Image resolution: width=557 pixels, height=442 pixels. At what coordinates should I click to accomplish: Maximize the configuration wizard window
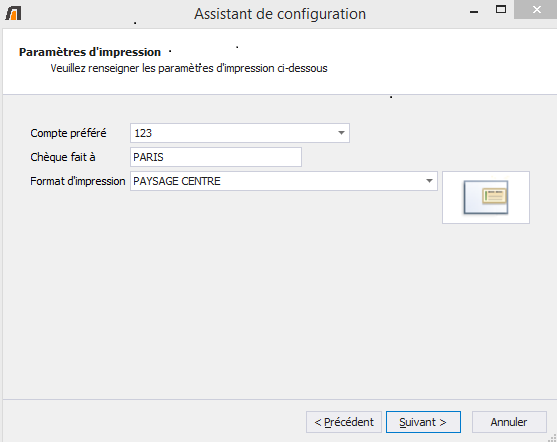[501, 10]
